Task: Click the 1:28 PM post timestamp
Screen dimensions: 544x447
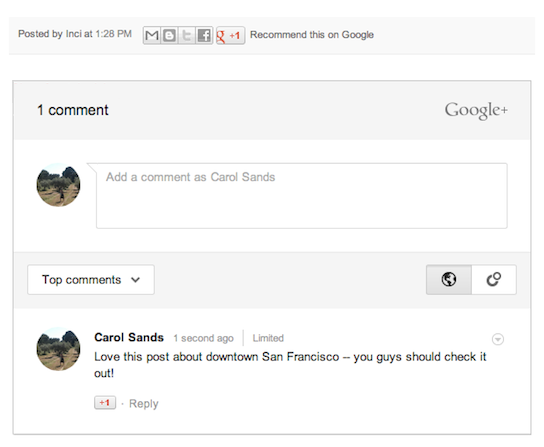Action: (x=113, y=34)
